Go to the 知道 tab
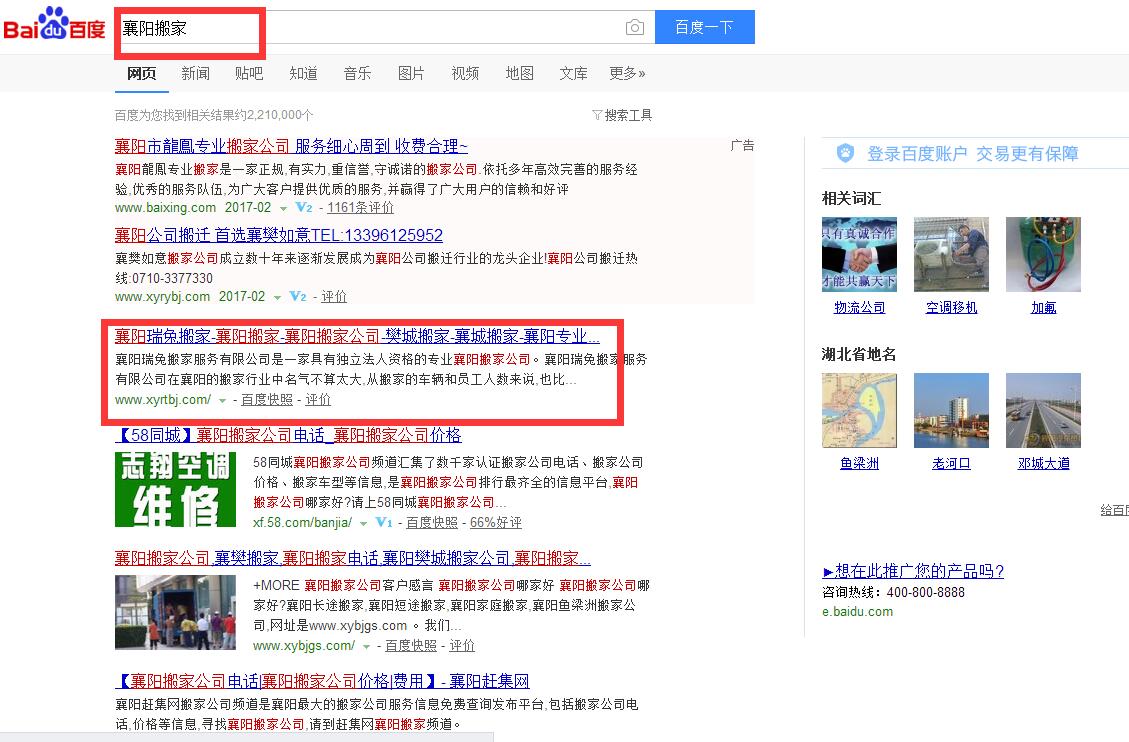1129x742 pixels. click(x=303, y=73)
